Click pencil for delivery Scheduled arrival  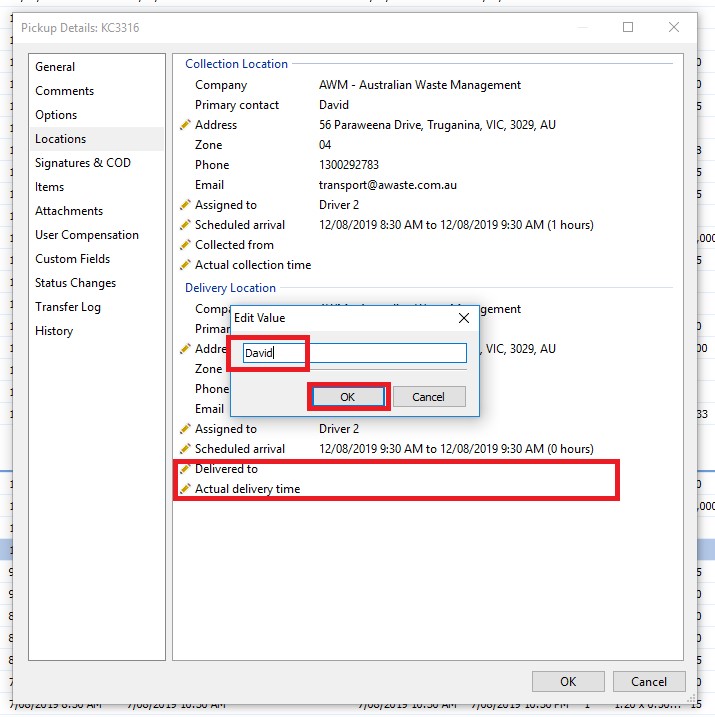185,449
